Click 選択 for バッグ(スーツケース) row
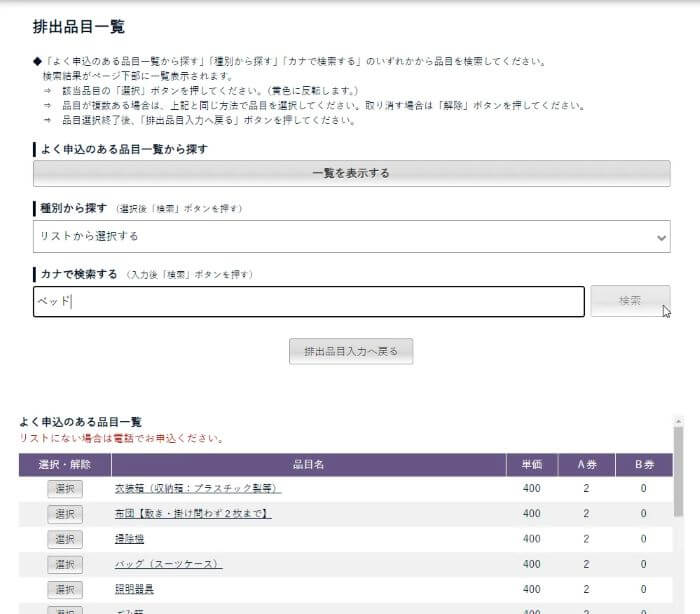This screenshot has height=614, width=700. point(65,564)
